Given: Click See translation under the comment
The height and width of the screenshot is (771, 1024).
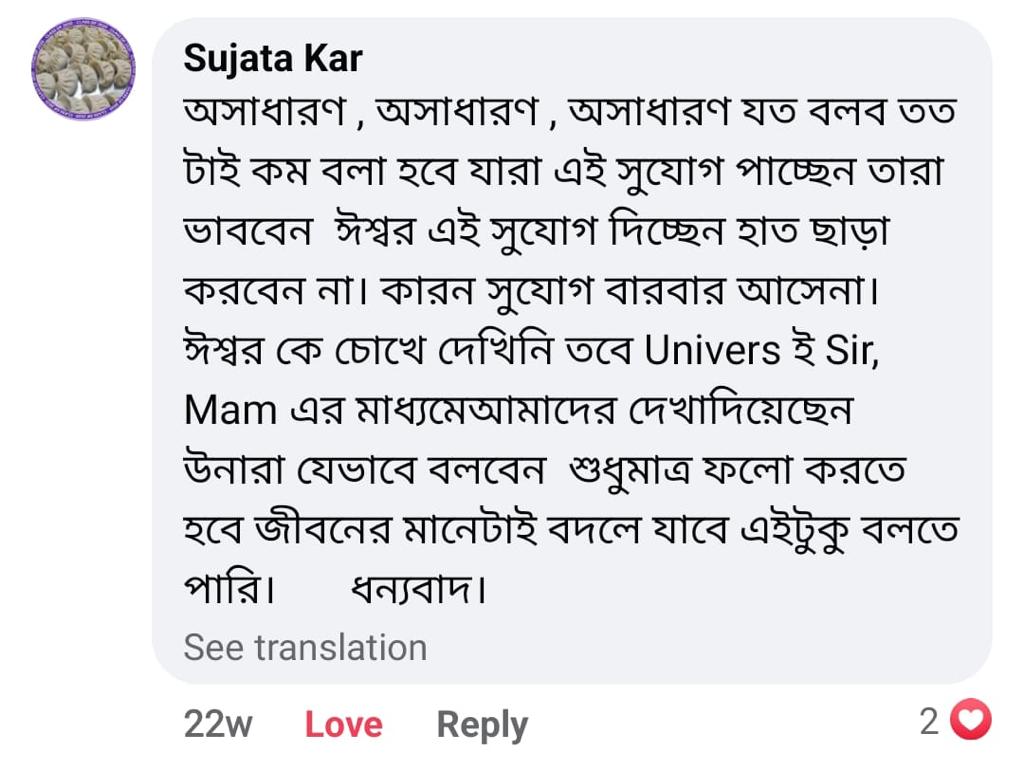Looking at the screenshot, I should pos(305,647).
